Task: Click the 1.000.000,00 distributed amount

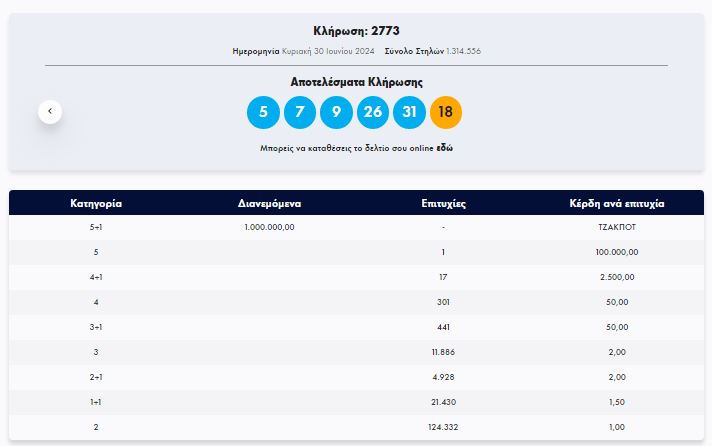Action: [269, 227]
